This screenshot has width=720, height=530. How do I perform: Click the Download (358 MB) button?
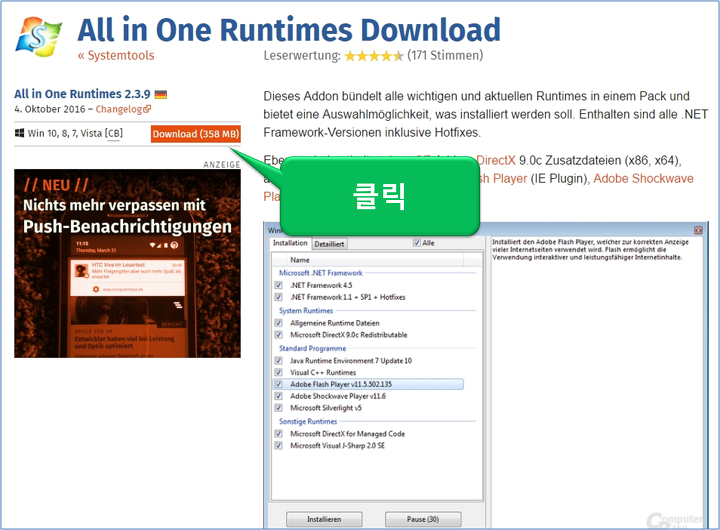pyautogui.click(x=196, y=134)
